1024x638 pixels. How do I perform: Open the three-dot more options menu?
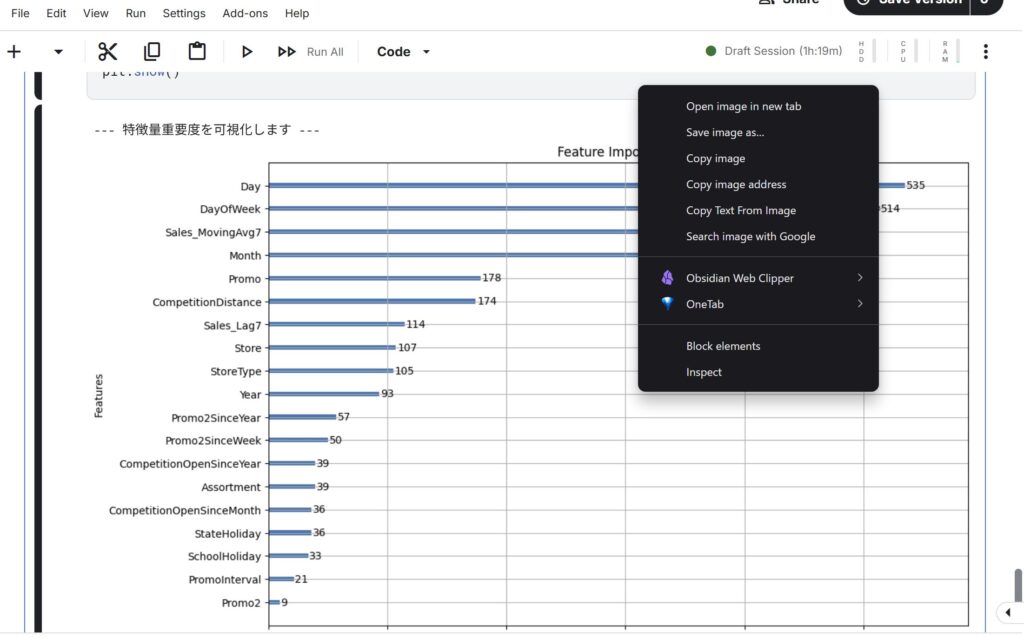(x=986, y=51)
